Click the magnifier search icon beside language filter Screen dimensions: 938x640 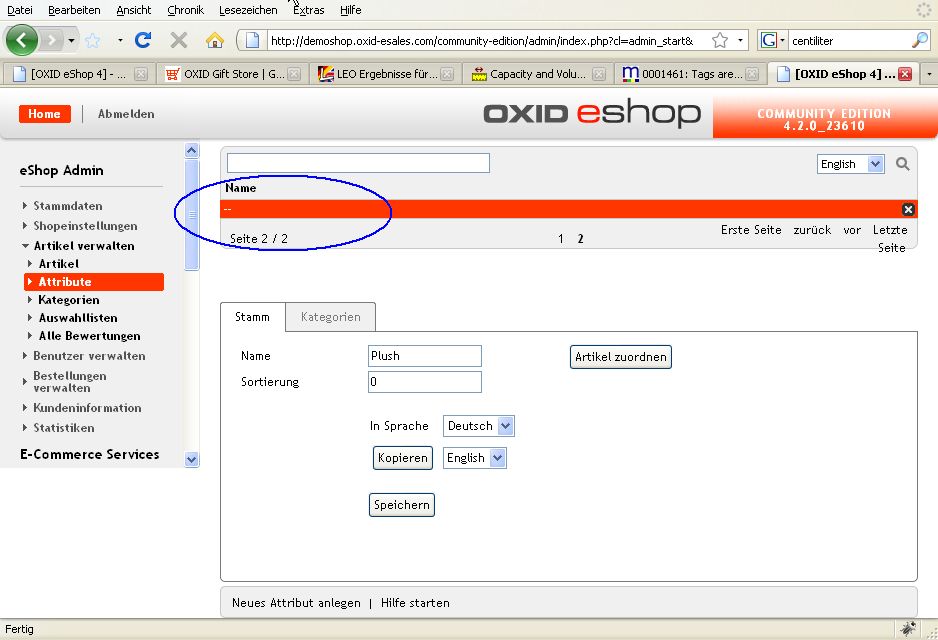[x=903, y=164]
